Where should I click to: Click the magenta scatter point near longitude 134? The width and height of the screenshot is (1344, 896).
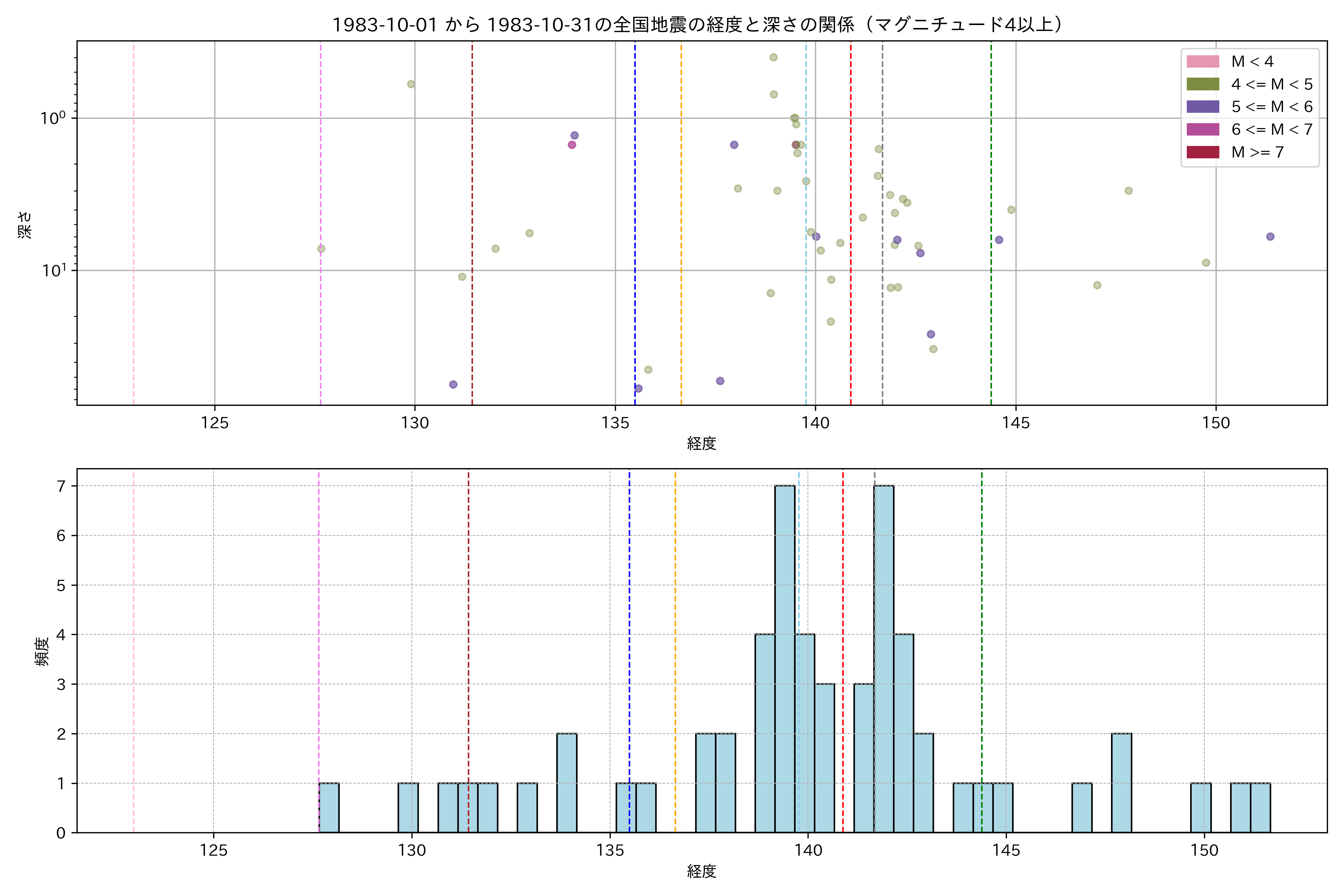point(572,144)
